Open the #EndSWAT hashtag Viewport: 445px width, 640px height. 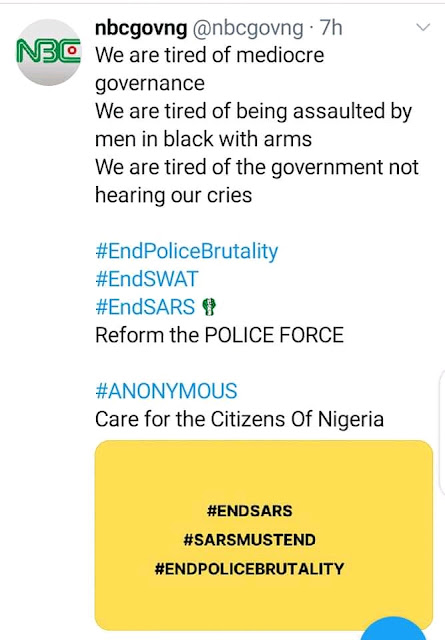pos(147,279)
